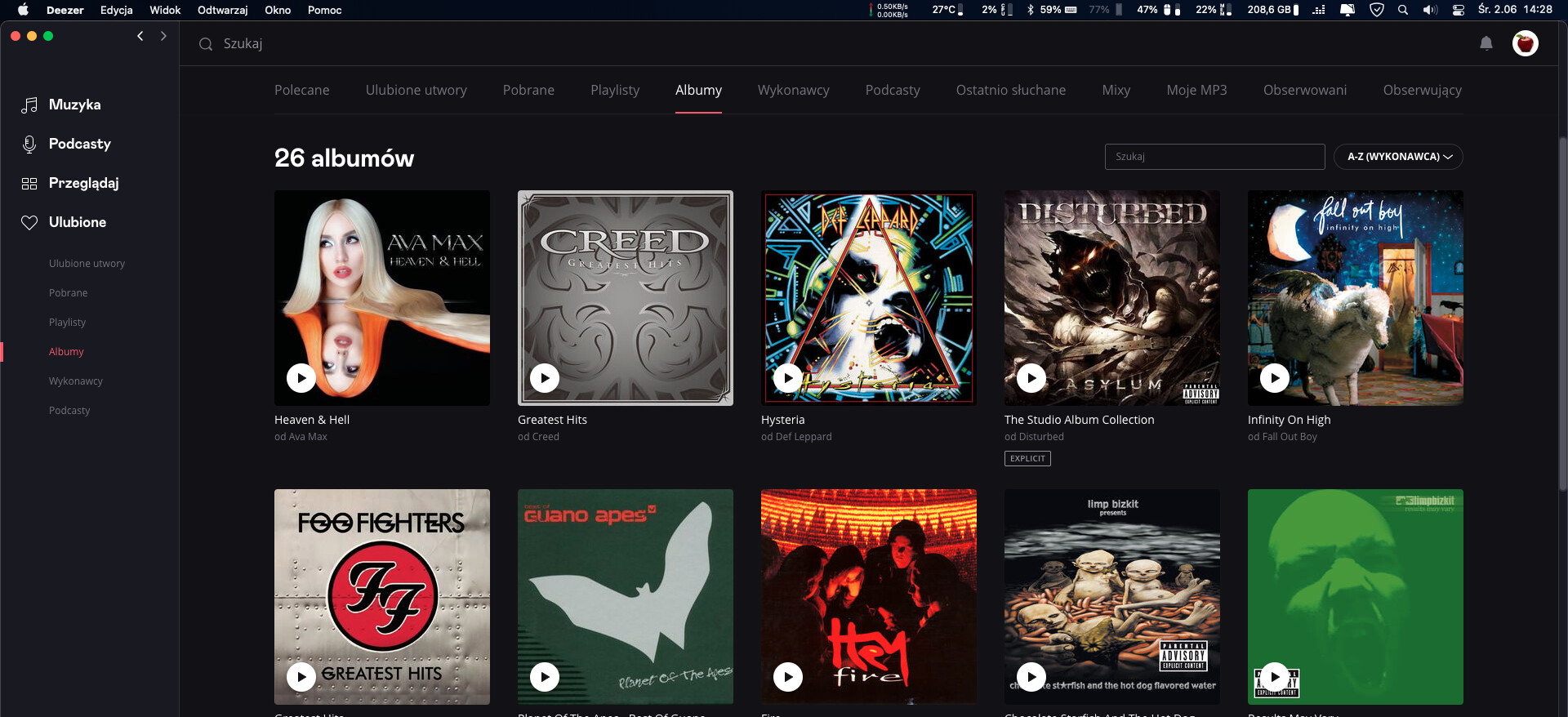Open artist link od Disturbed
This screenshot has height=717, width=1568.
click(1034, 437)
